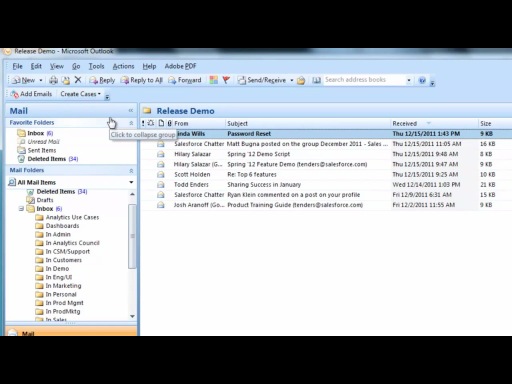Sort by Attachment paperclip column icon

click(x=169, y=123)
